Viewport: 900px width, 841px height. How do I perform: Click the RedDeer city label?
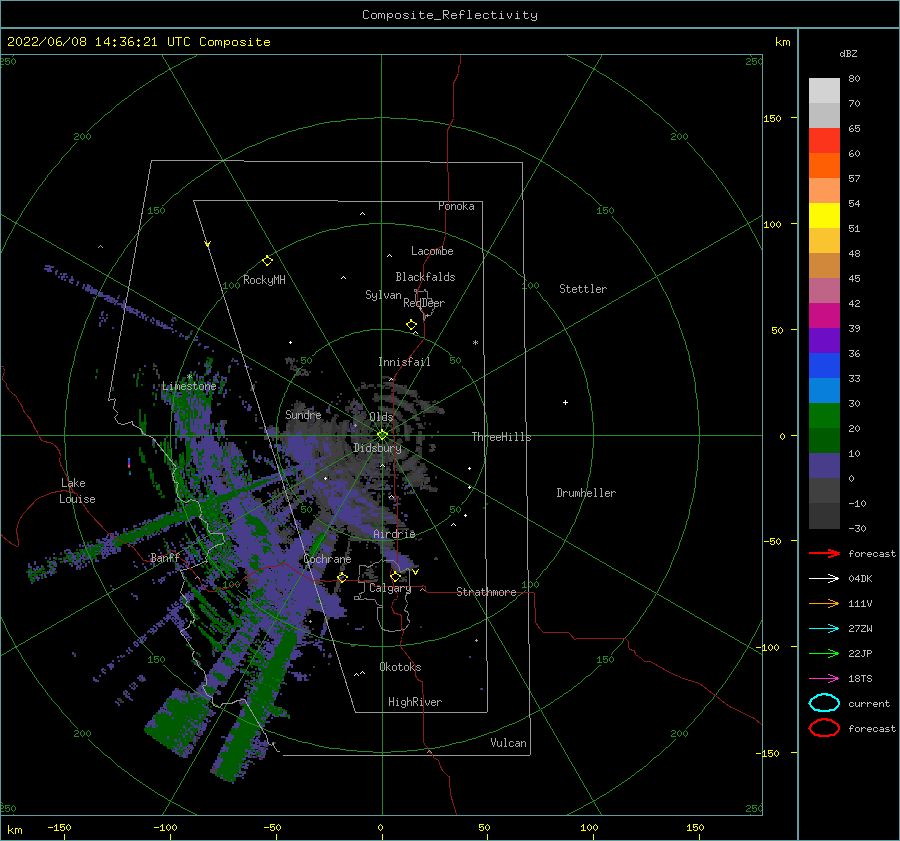pos(424,303)
